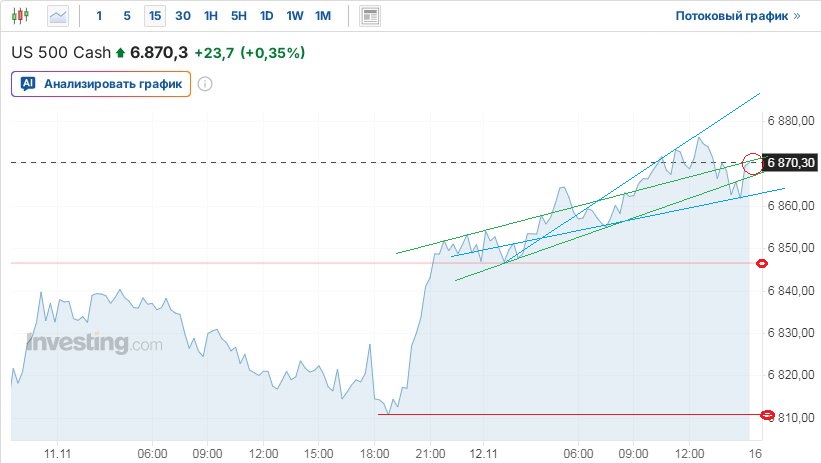Image resolution: width=821 pixels, height=463 pixels.
Task: Choose the 1D timeframe
Action: (266, 16)
